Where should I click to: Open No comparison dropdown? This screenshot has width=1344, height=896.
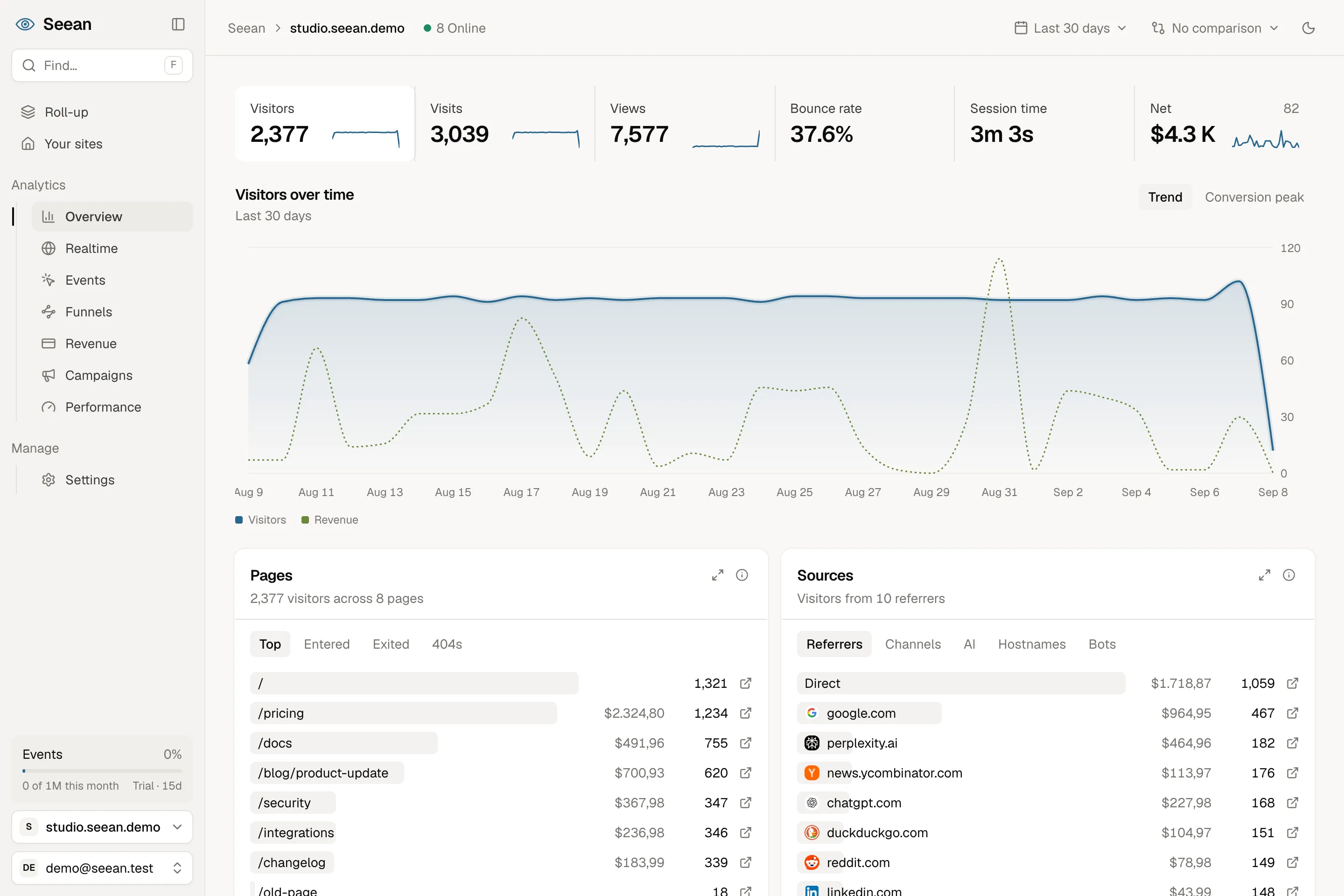click(x=1215, y=28)
